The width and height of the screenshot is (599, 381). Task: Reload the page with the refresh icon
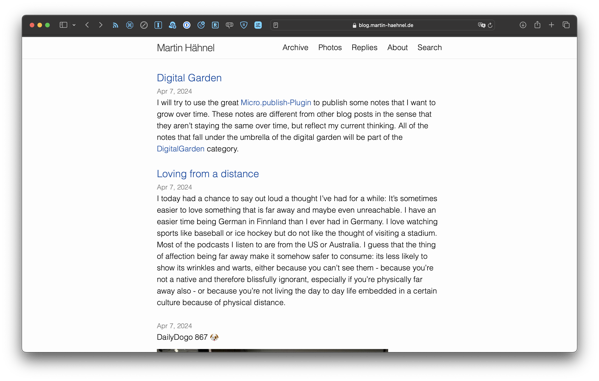(x=490, y=25)
